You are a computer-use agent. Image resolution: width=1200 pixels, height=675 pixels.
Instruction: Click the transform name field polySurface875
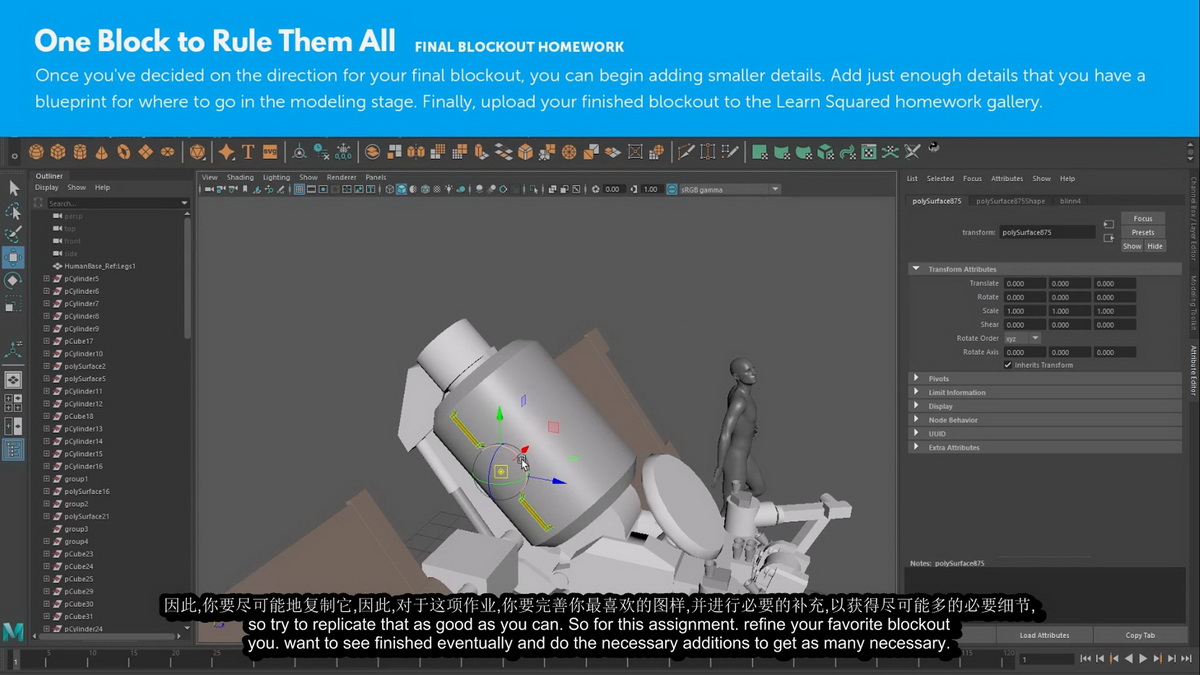[x=1047, y=232]
